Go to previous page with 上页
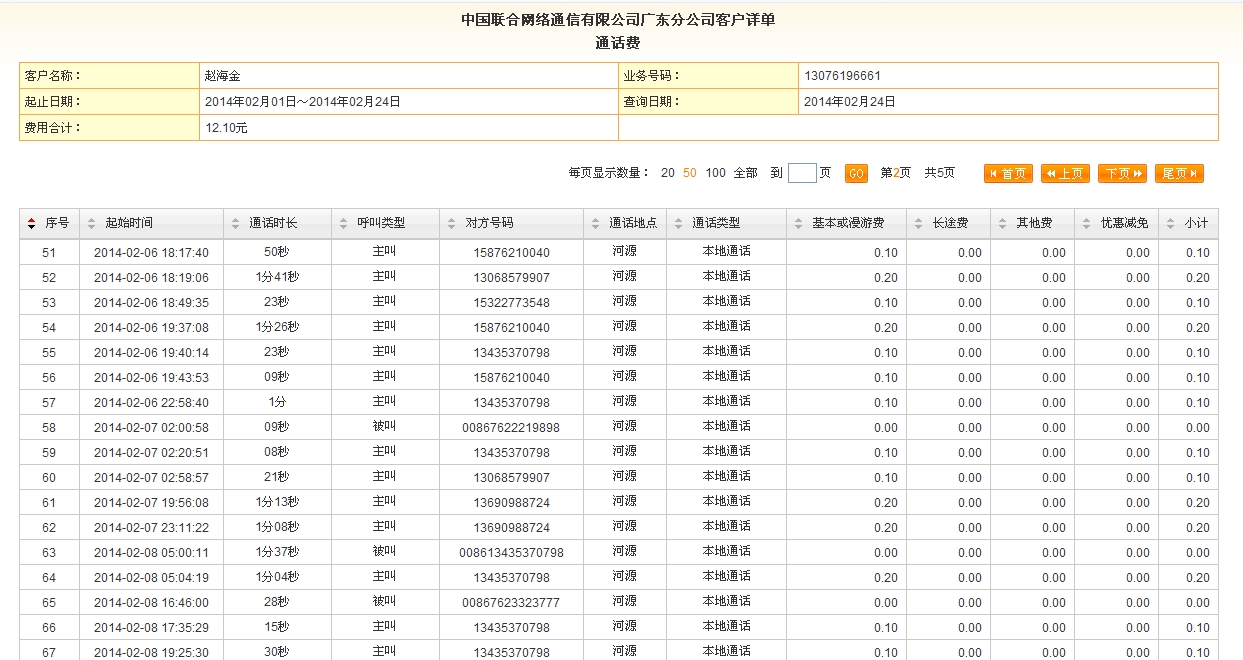The height and width of the screenshot is (660, 1243). pos(1065,173)
